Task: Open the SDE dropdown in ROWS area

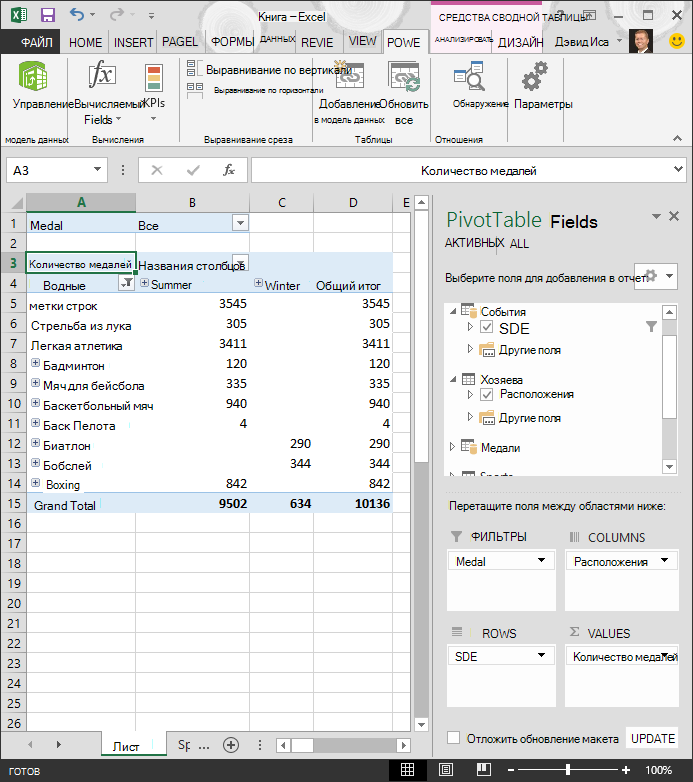Action: [541, 655]
